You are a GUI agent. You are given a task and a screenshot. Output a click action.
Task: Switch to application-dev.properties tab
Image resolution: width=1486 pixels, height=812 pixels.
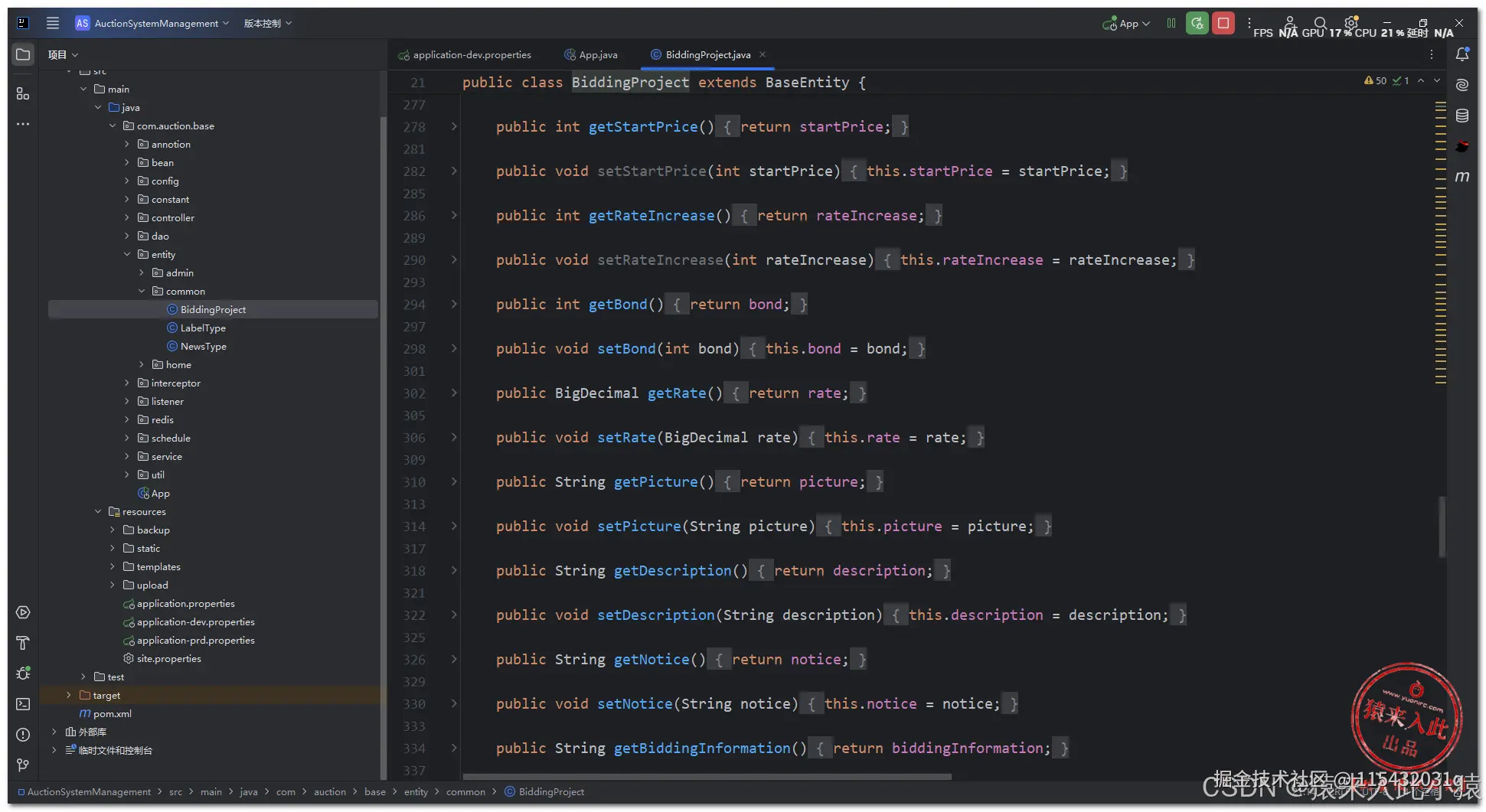[465, 54]
